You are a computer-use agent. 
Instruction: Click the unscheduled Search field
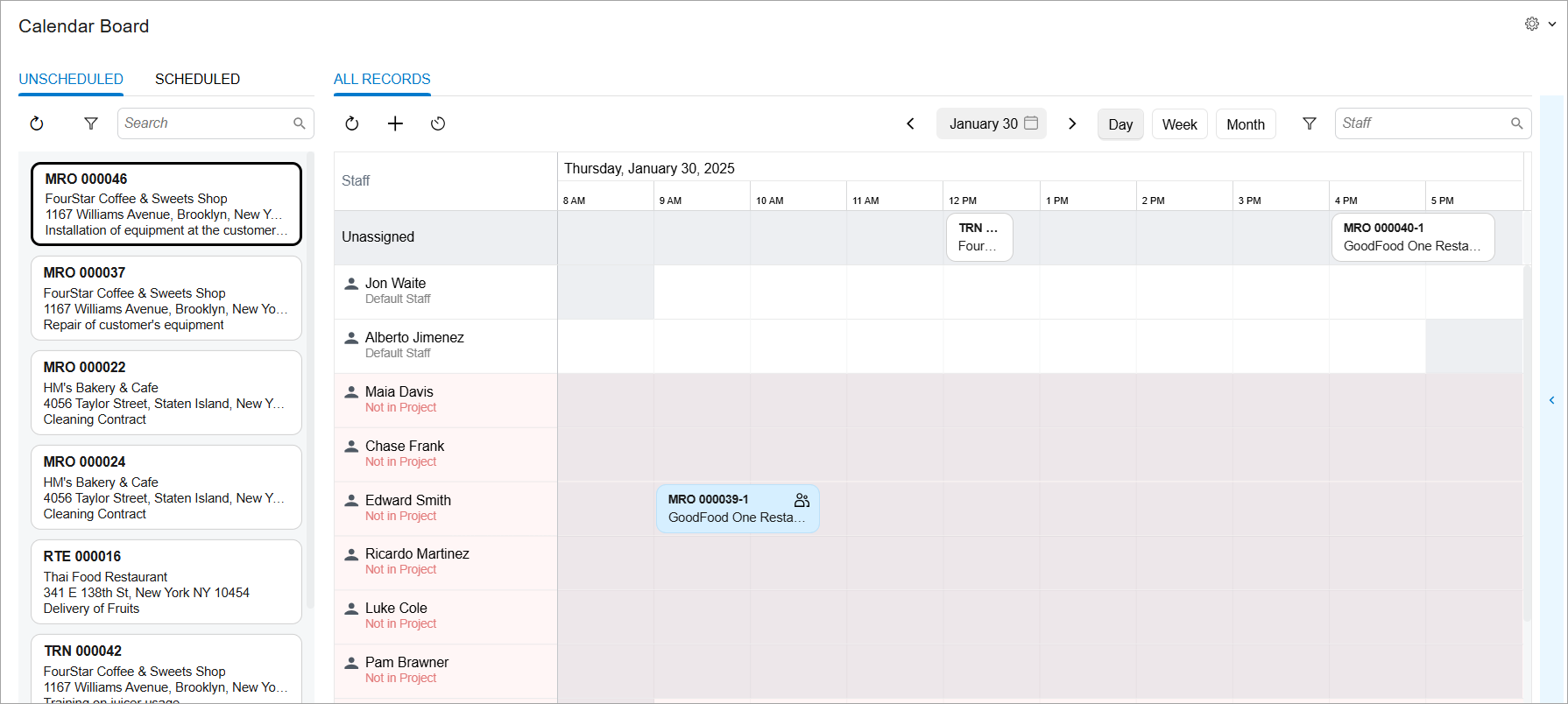(x=207, y=123)
